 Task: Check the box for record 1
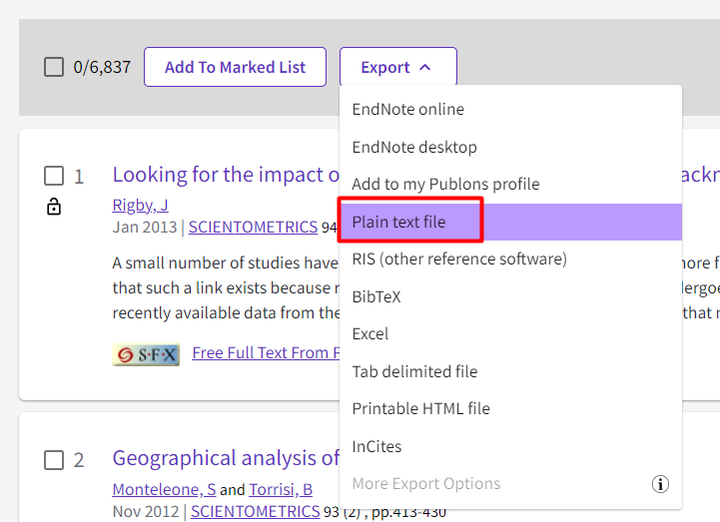(x=54, y=176)
